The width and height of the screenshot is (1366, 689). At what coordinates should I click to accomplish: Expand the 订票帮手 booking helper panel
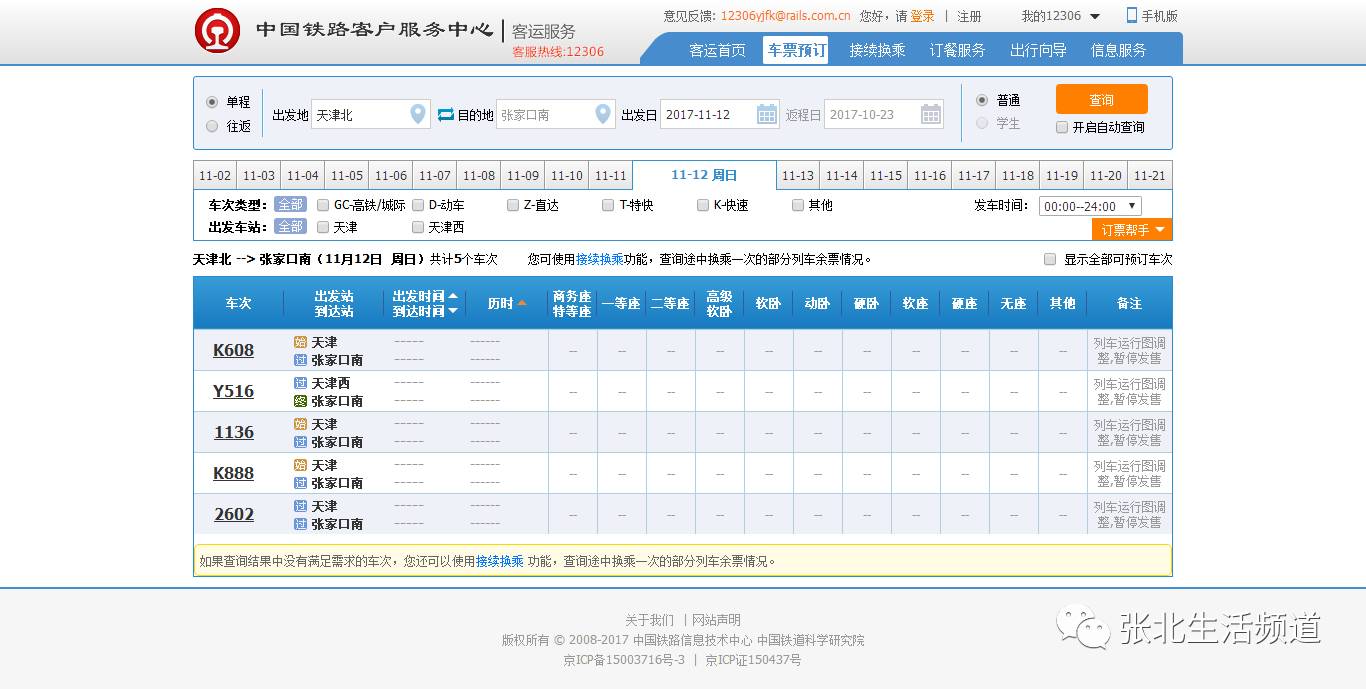coord(1131,230)
